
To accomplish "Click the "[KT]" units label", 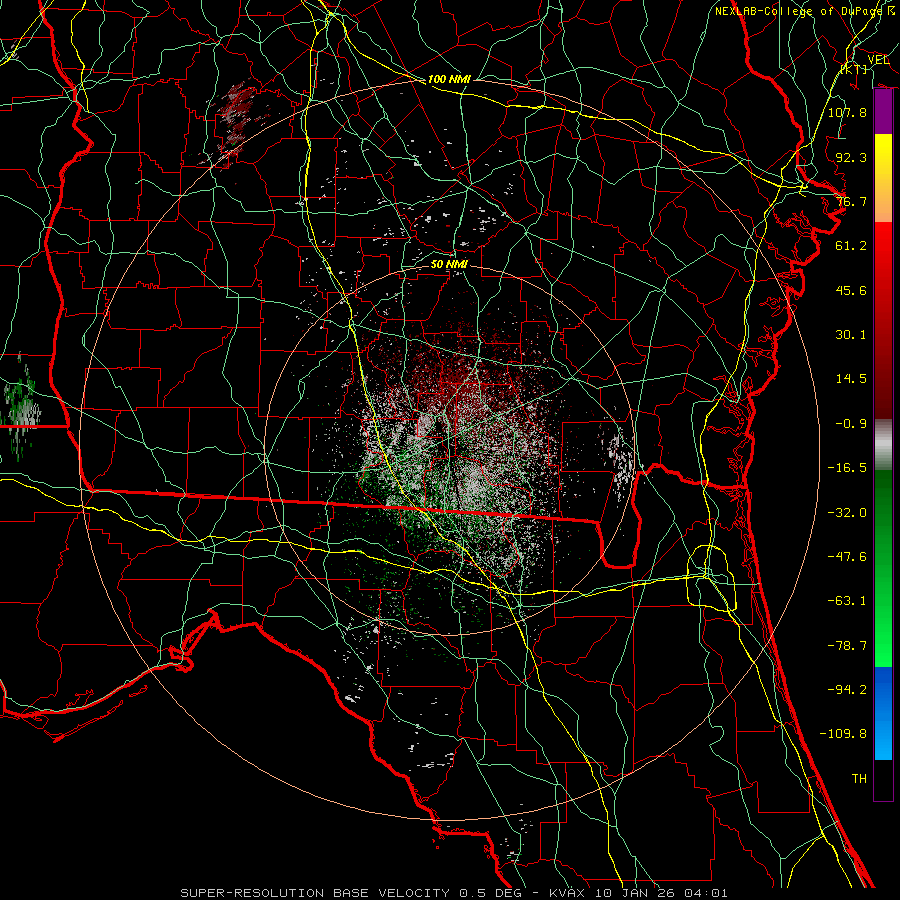I will coord(854,69).
